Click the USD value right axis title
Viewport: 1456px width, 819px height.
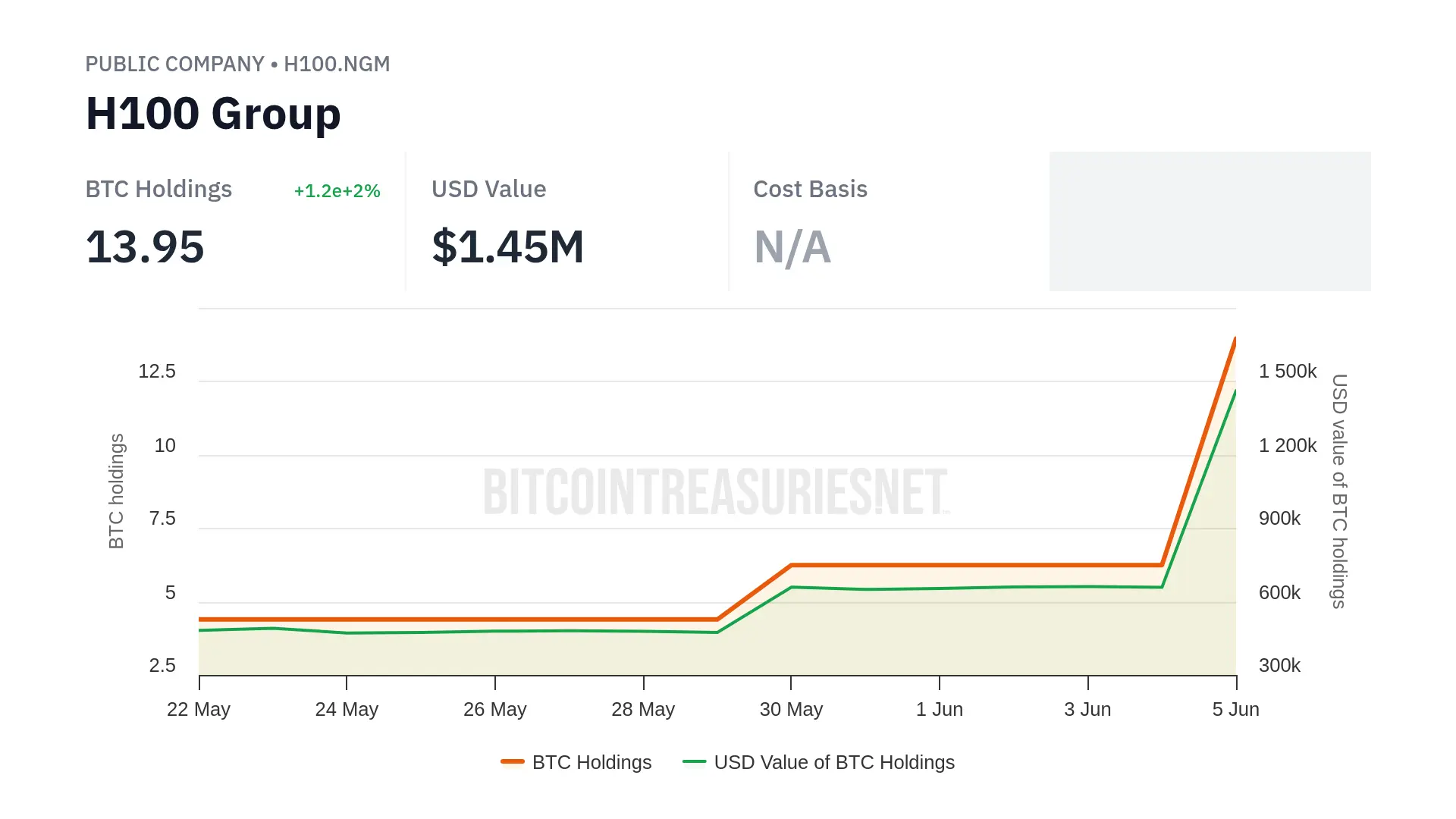click(x=1339, y=491)
